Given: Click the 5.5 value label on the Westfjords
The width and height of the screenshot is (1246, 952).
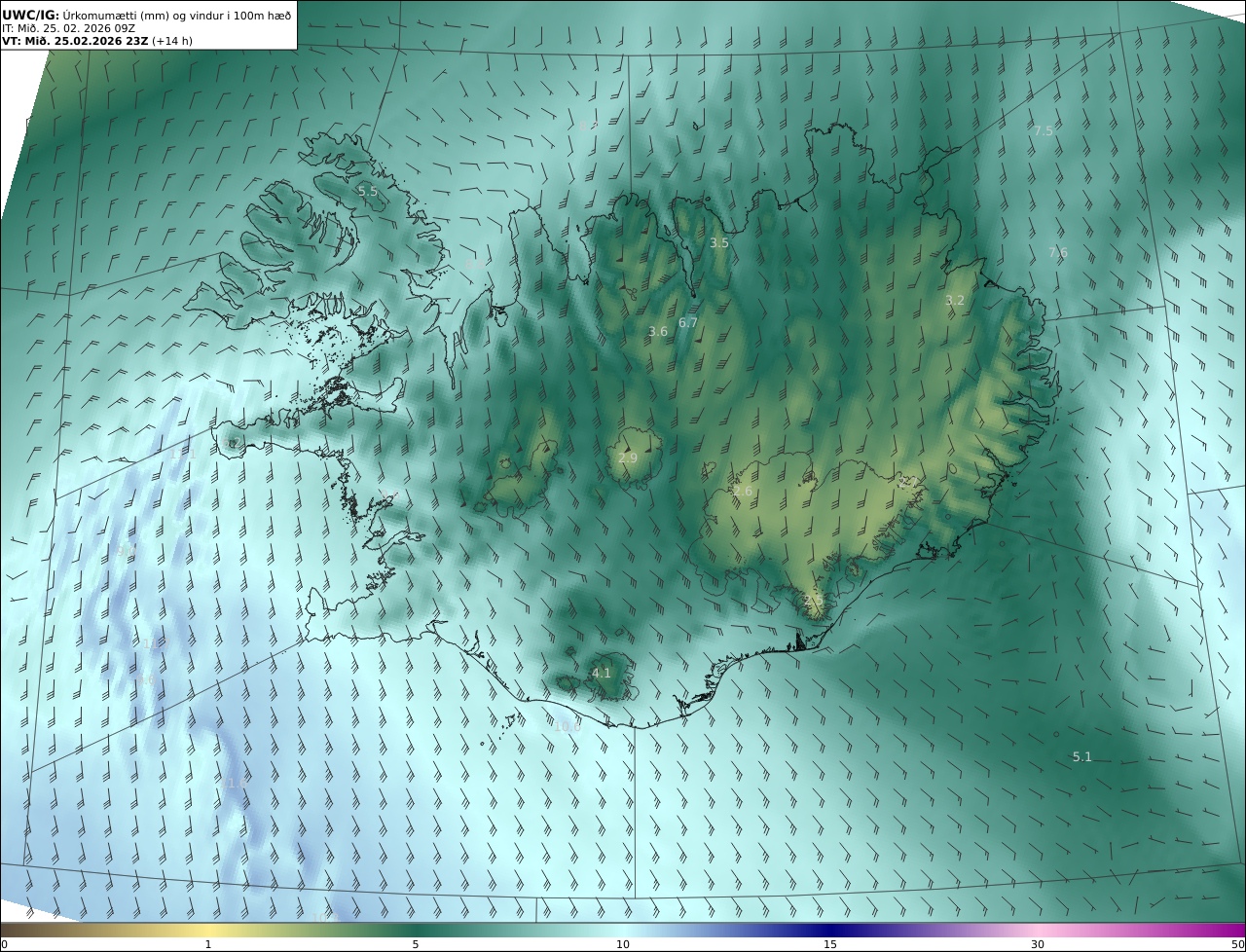Looking at the screenshot, I should point(368,192).
